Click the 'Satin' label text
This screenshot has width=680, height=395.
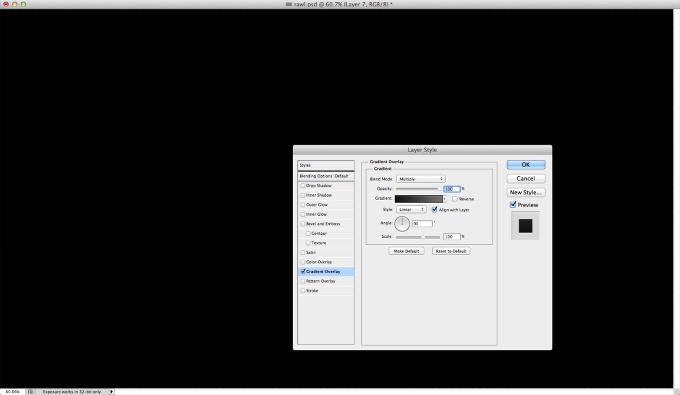[x=311, y=252]
